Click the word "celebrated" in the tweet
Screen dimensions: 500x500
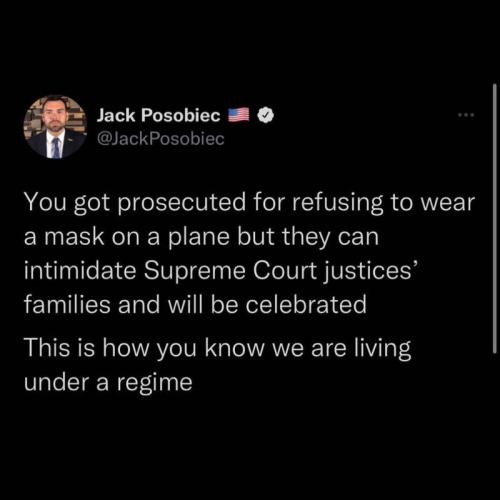306,305
